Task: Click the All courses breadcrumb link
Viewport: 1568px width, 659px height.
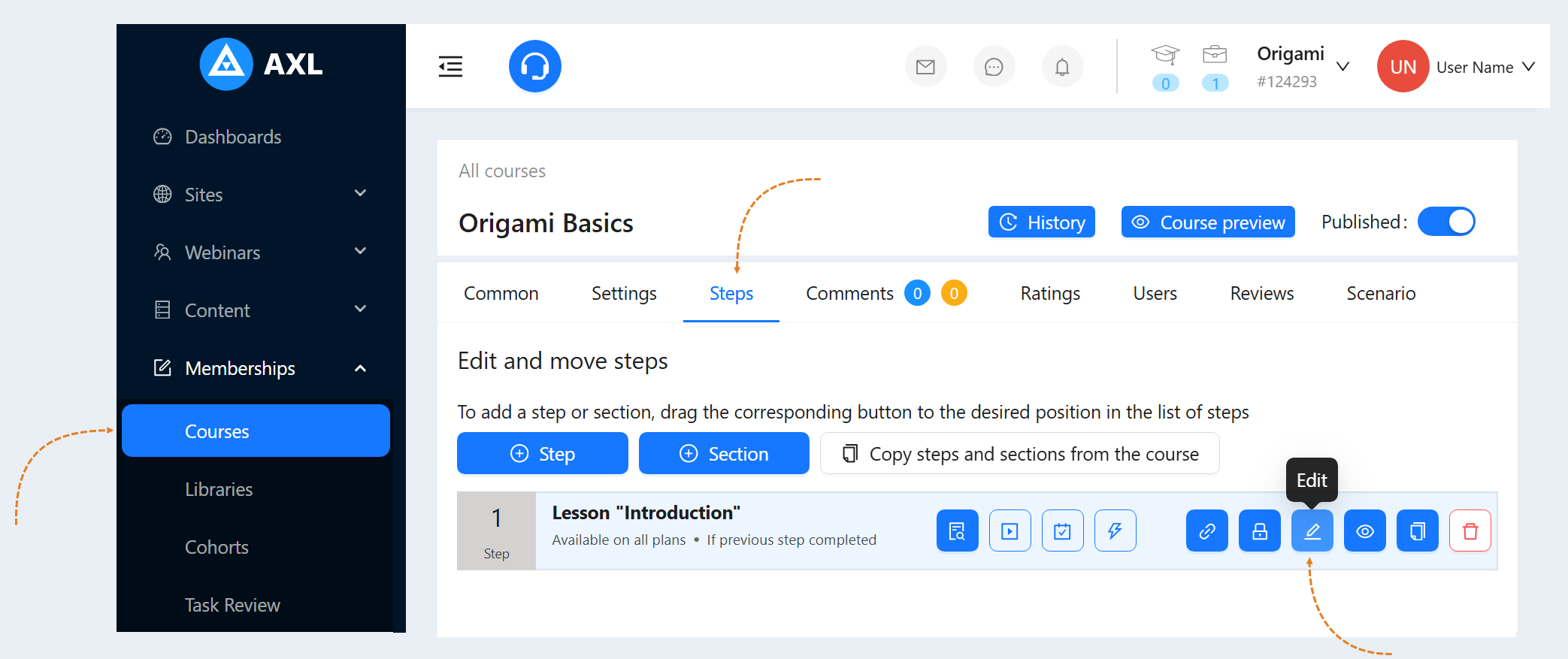Action: (x=502, y=171)
